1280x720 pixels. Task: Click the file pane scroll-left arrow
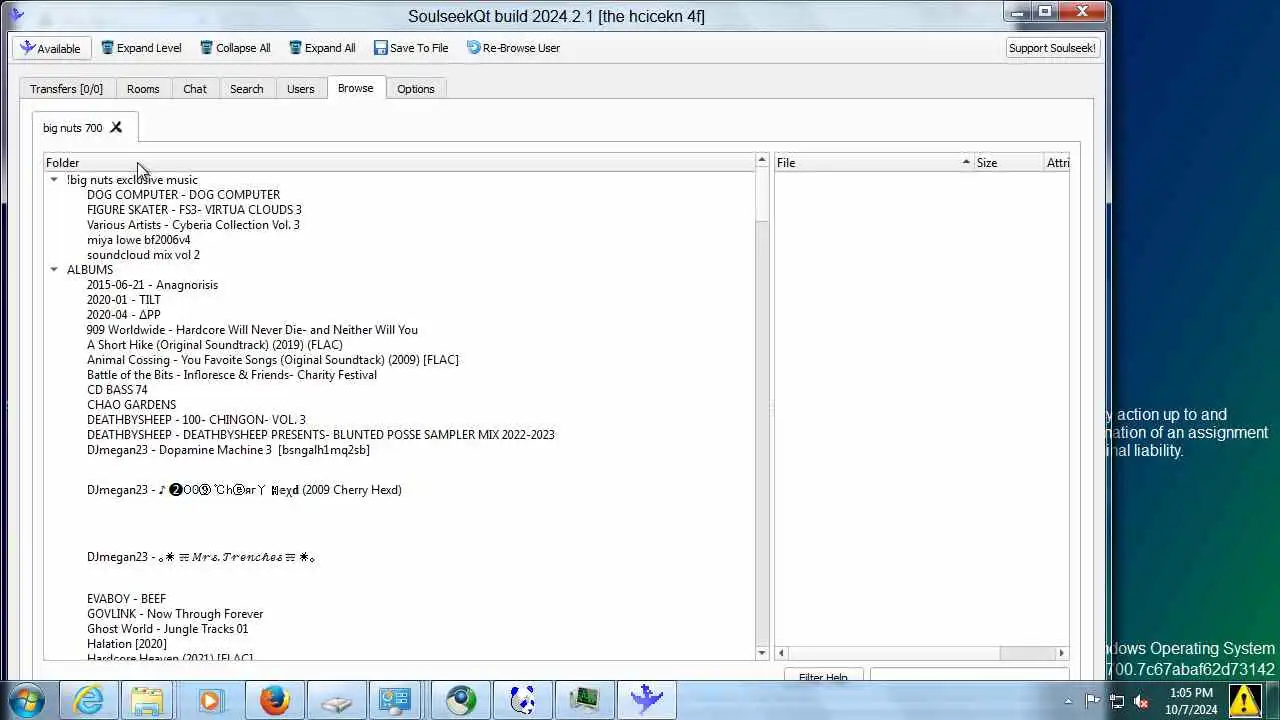tap(781, 653)
